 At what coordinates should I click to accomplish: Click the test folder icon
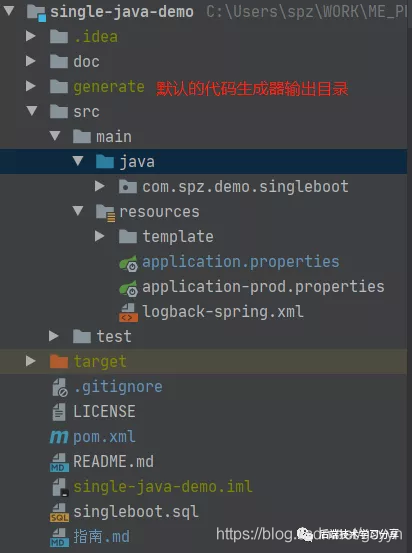(x=82, y=336)
